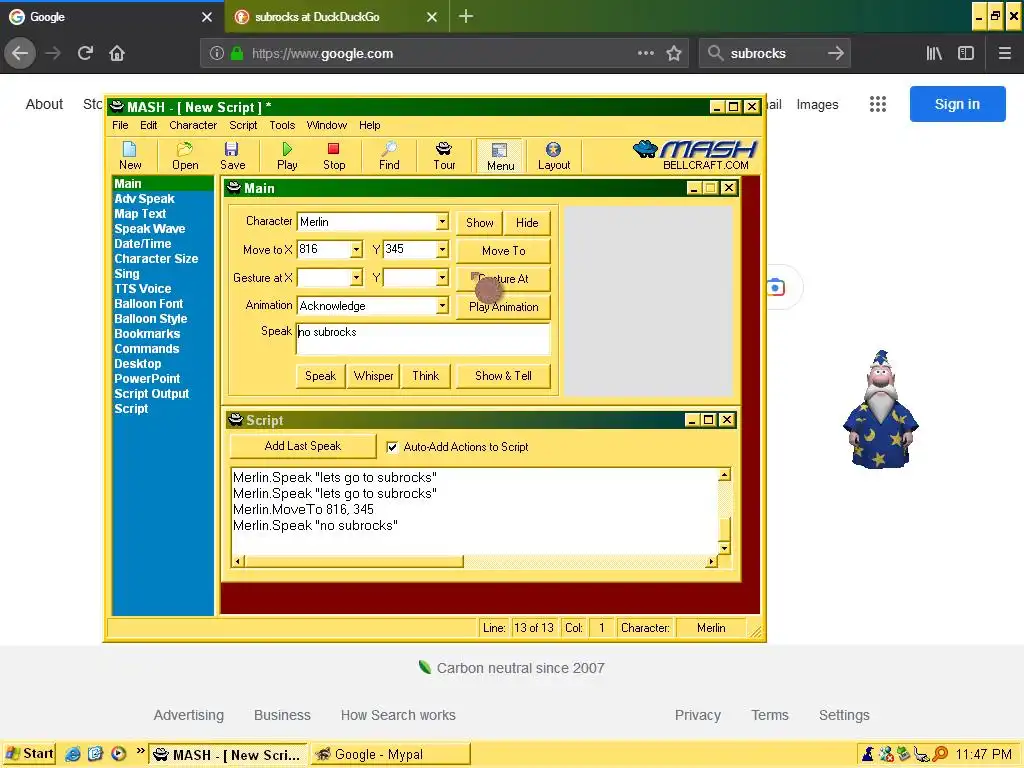The width and height of the screenshot is (1024, 768).
Task: Open the Find tool in MASH toolbar
Action: click(389, 155)
